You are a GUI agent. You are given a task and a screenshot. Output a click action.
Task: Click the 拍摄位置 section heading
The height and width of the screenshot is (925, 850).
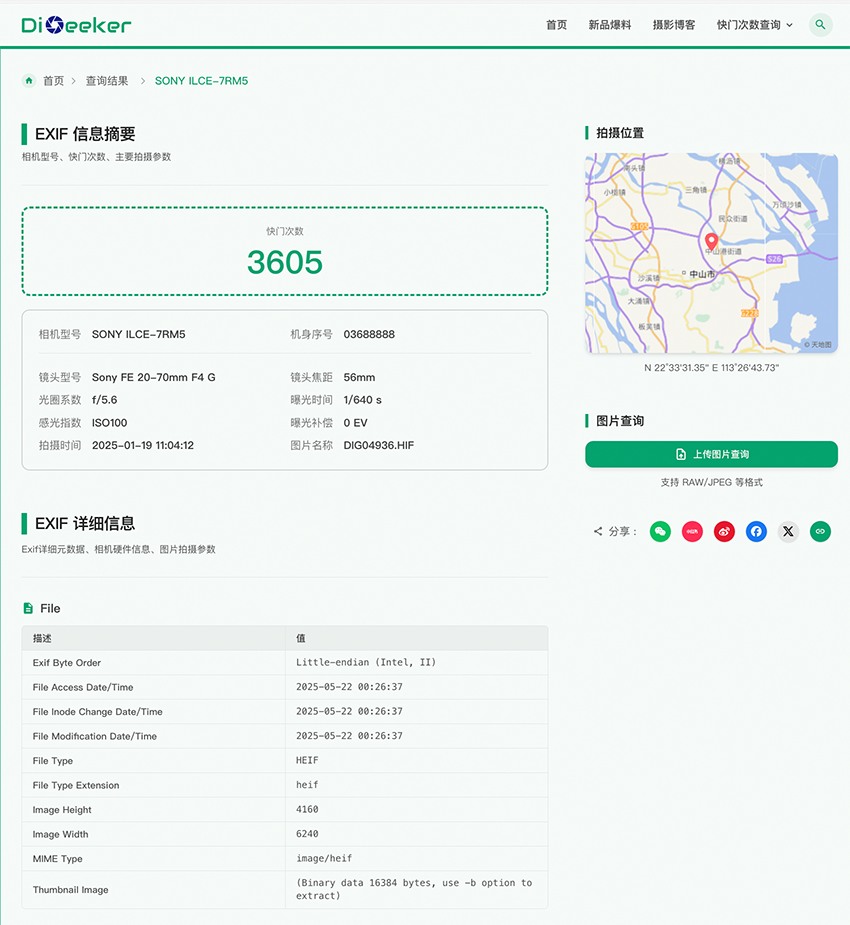(x=620, y=133)
